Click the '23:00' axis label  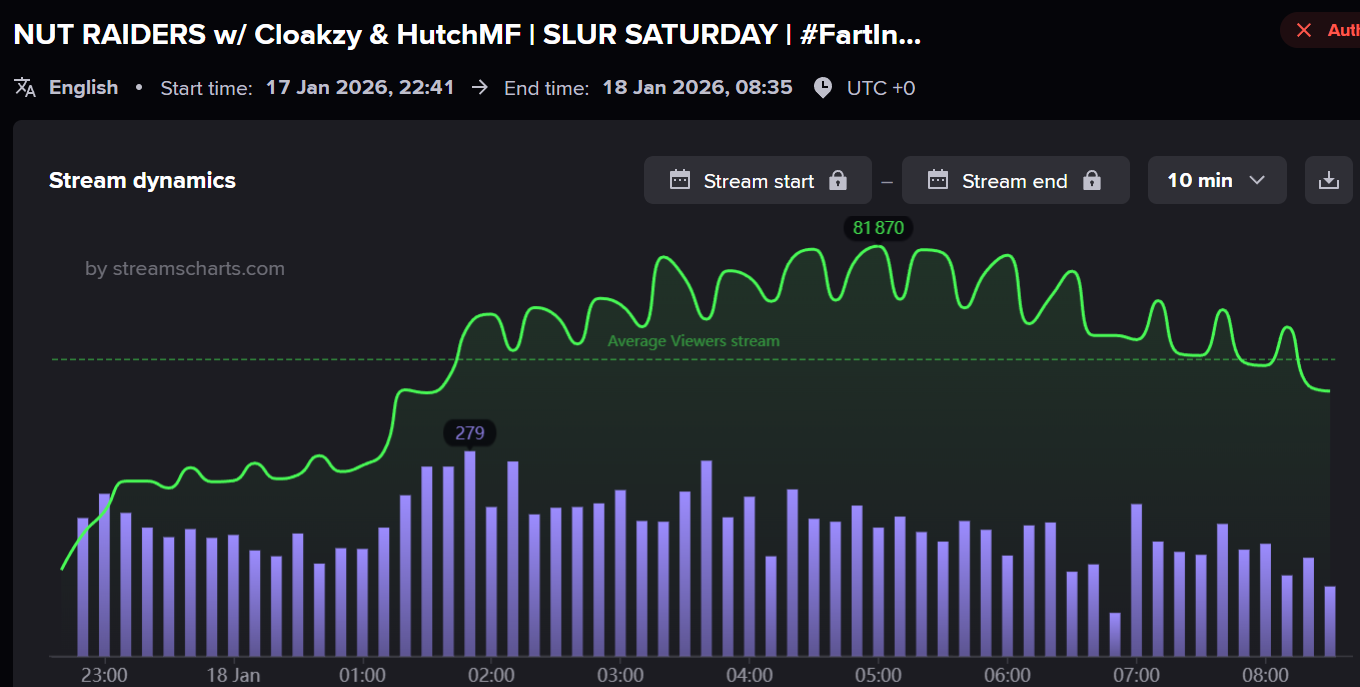(x=104, y=675)
